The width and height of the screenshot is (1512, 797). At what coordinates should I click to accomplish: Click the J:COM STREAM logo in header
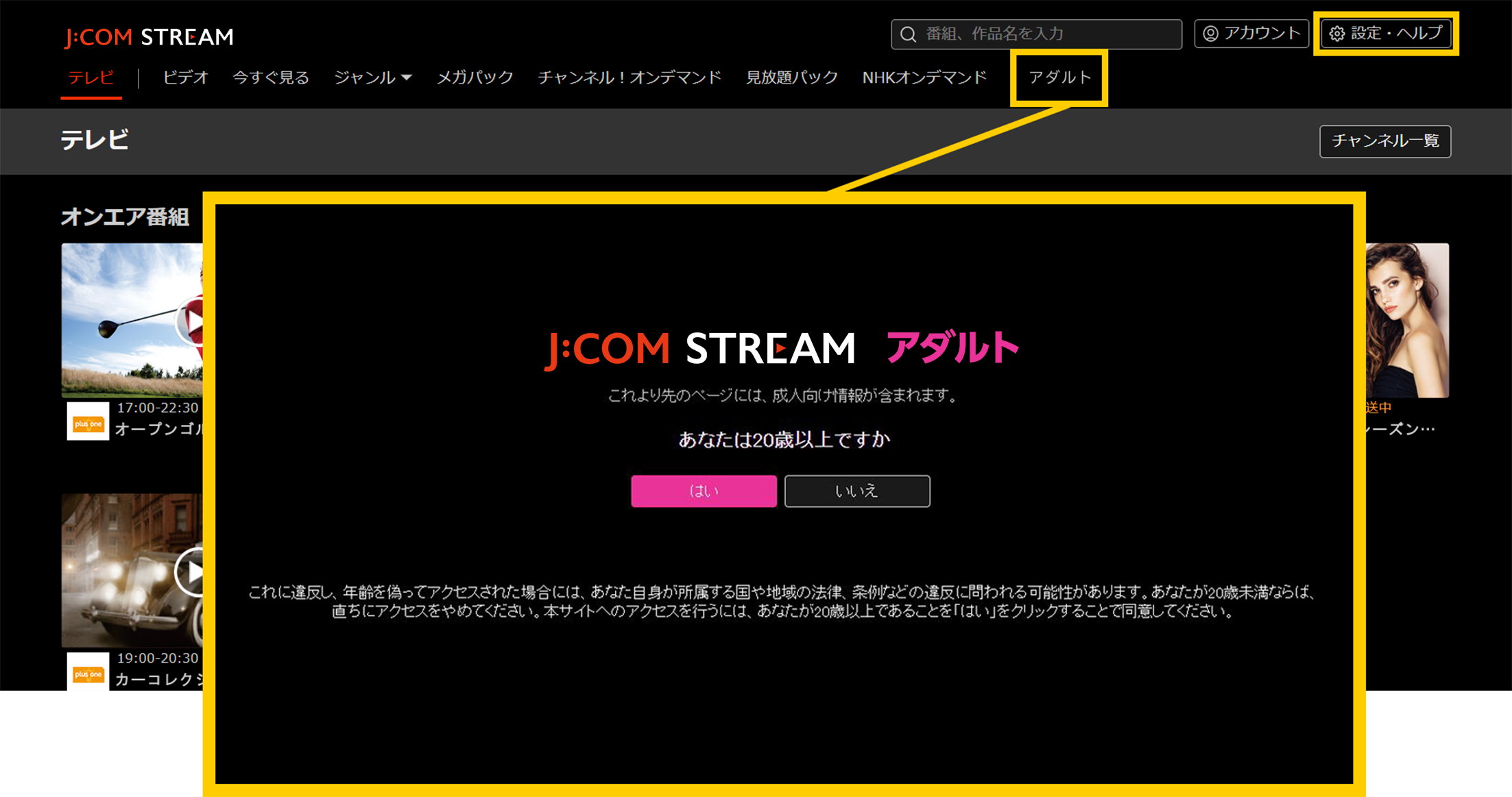coord(149,37)
